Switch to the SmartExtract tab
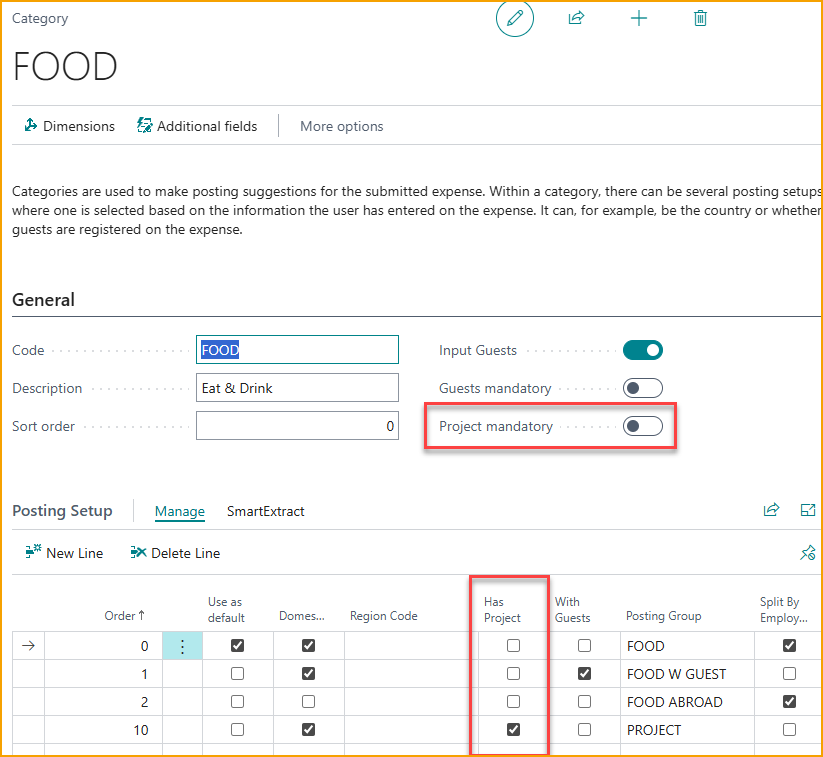823x757 pixels. coord(265,511)
